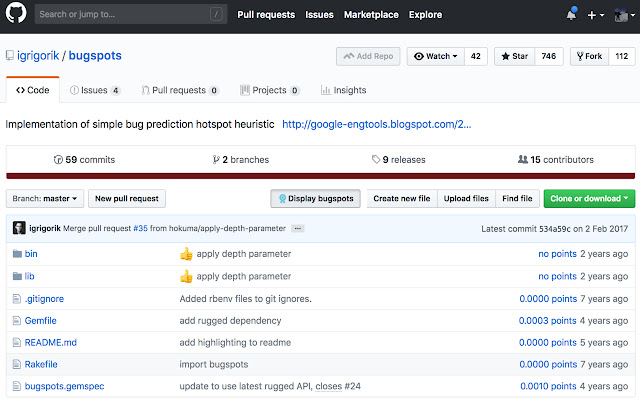640x400 pixels.
Task: Open latest commit 534a59c
Action: (555, 229)
